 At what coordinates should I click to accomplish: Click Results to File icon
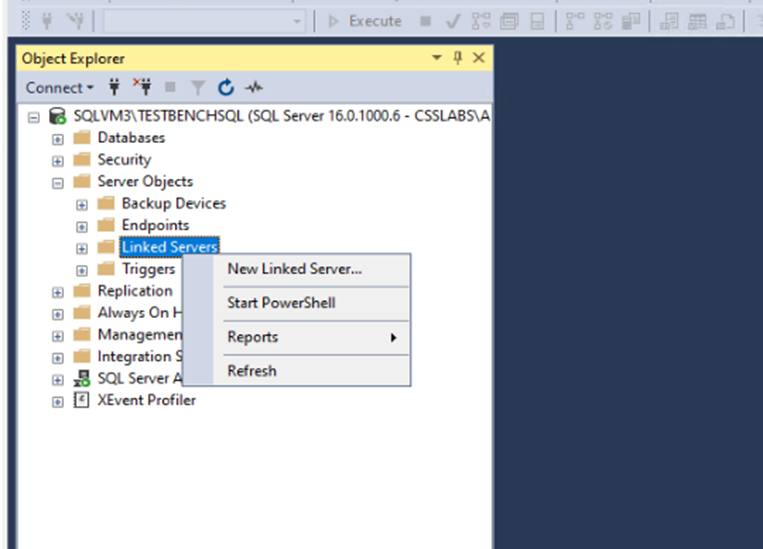[x=725, y=21]
